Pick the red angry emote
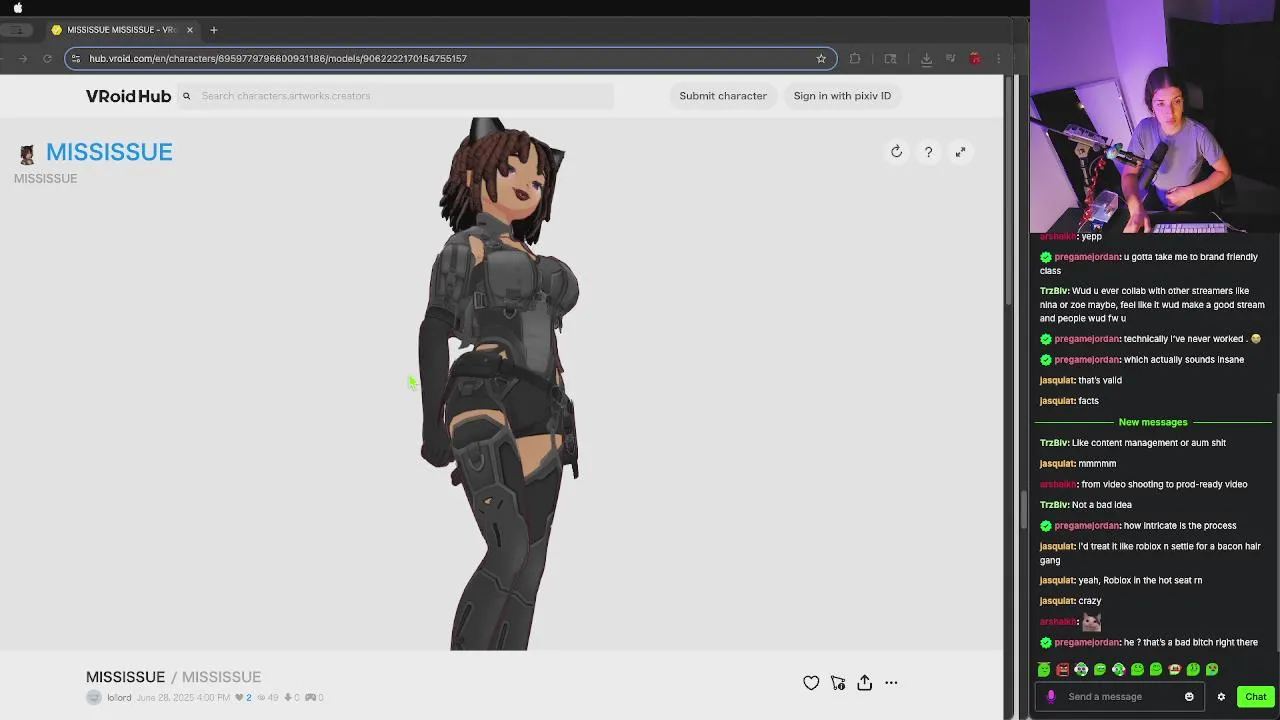 (1062, 670)
